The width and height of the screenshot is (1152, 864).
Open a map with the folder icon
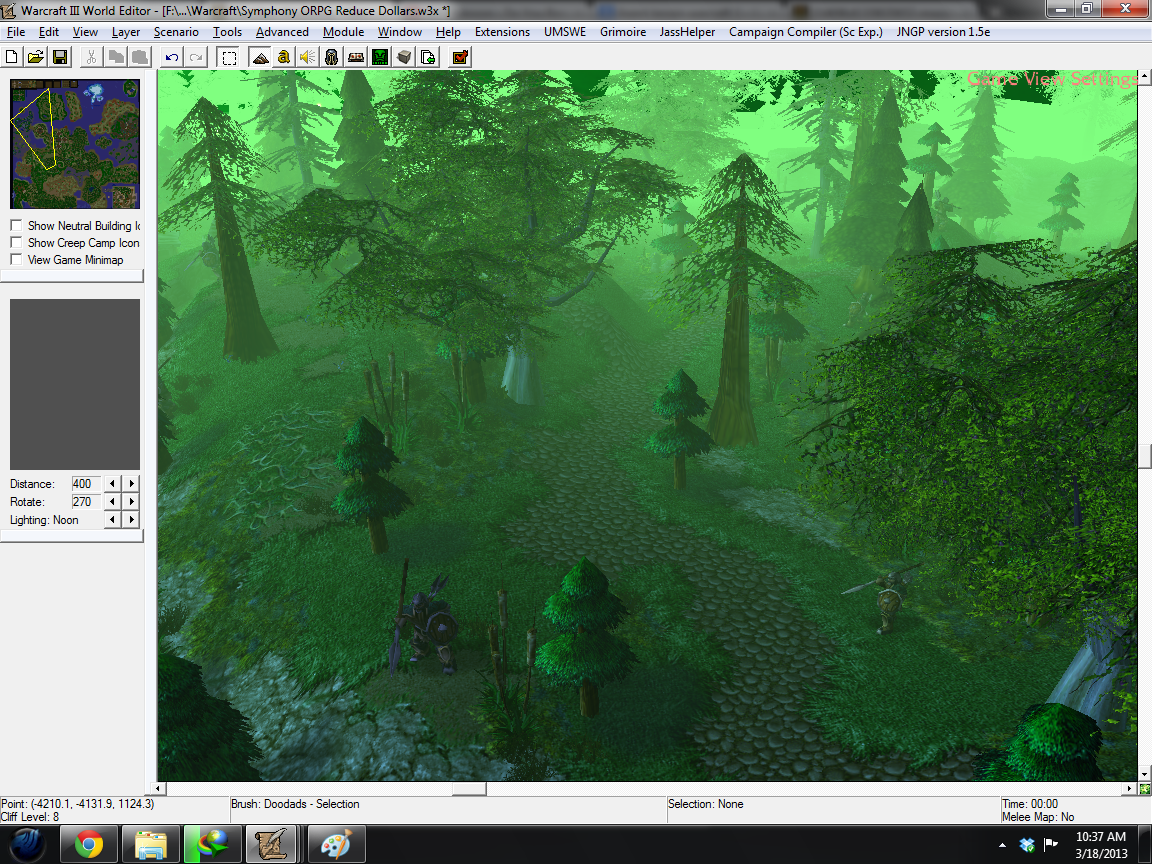coord(35,57)
